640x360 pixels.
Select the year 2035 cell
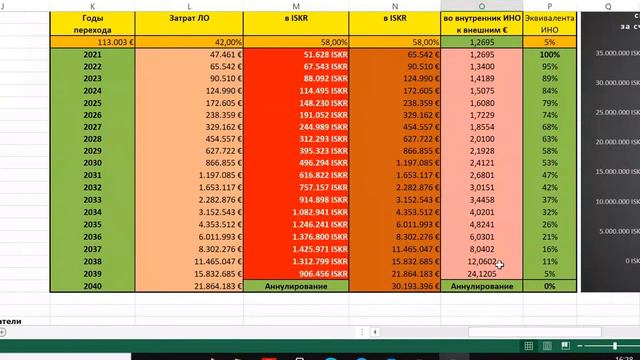pyautogui.click(x=92, y=224)
